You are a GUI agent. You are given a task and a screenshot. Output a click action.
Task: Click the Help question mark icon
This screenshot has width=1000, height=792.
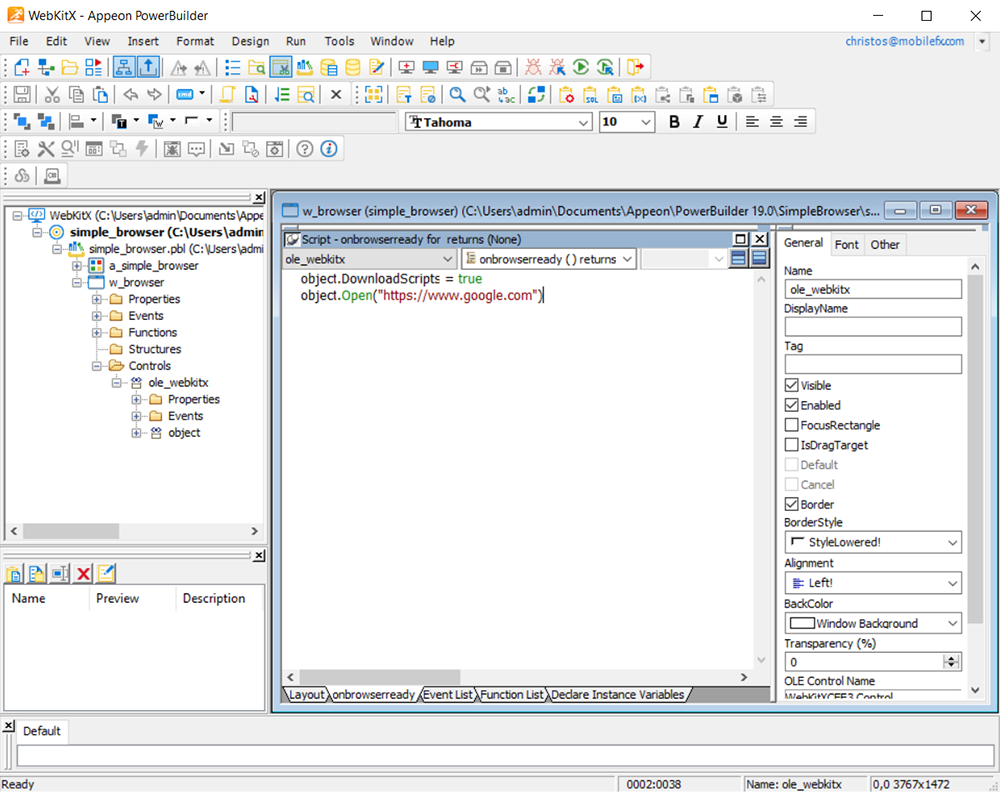(305, 149)
